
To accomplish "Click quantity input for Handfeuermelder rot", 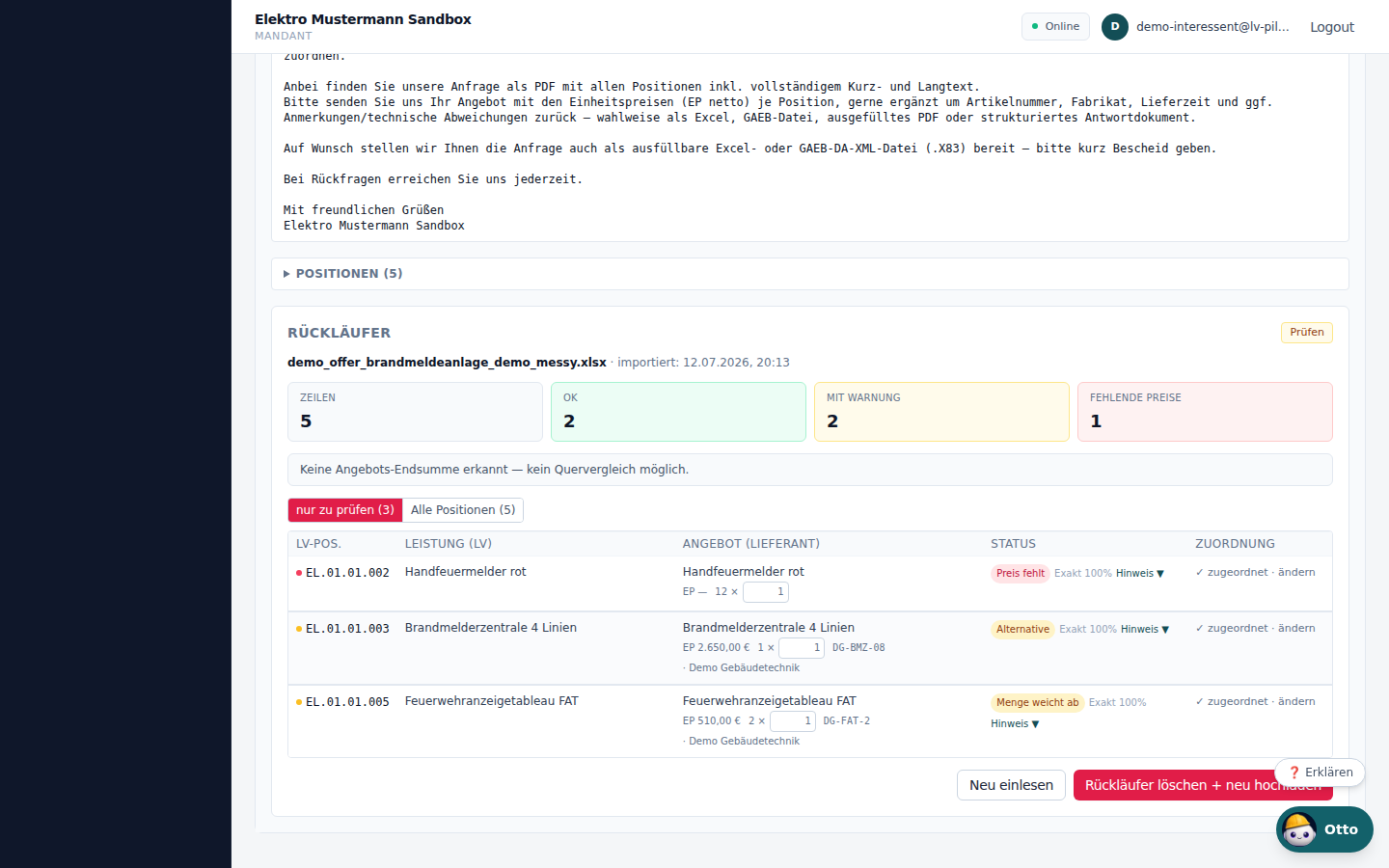I will click(766, 592).
